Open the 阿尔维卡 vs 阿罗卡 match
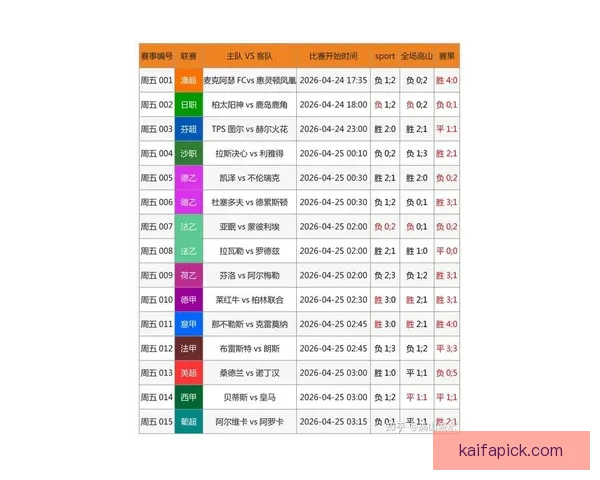600x480 pixels. (249, 421)
